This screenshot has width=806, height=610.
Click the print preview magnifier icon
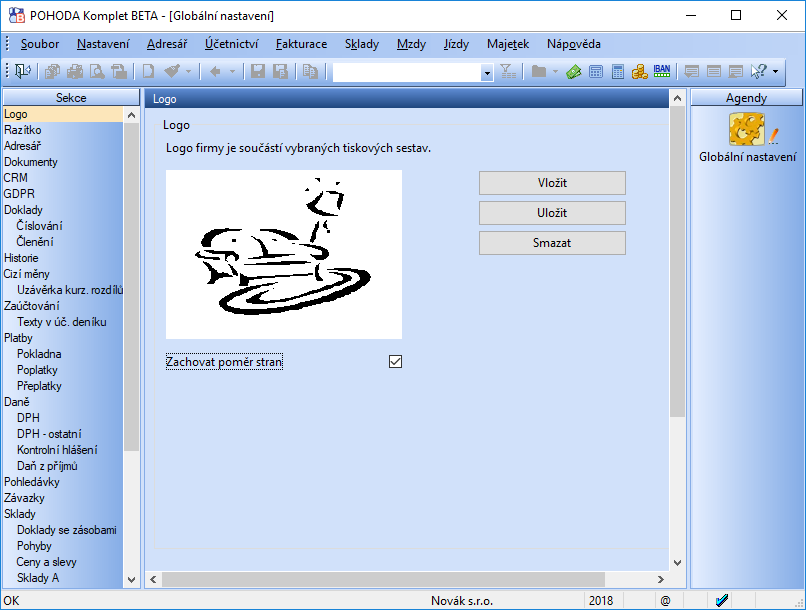point(97,71)
